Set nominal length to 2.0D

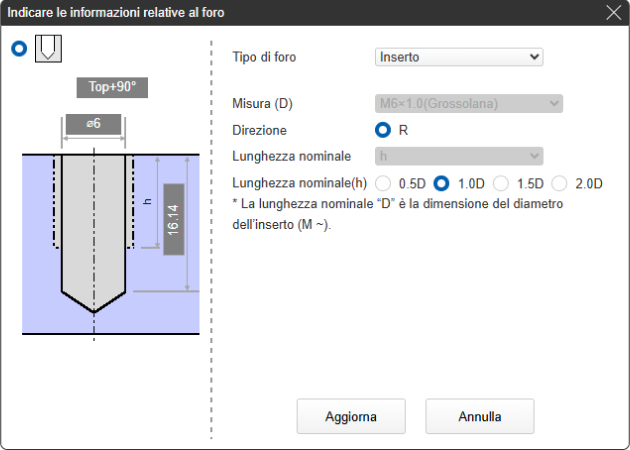tap(559, 183)
